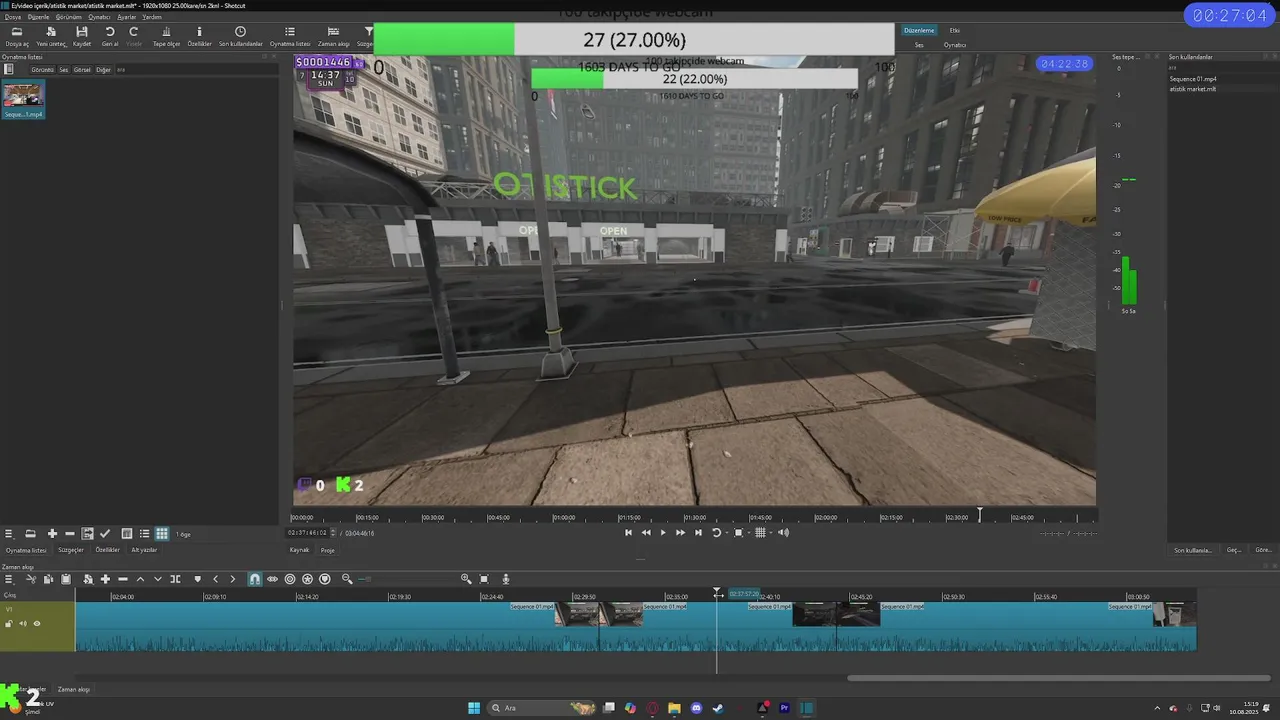Open the player grid dropdown
The width and height of the screenshot is (1280, 720).
coord(771,533)
